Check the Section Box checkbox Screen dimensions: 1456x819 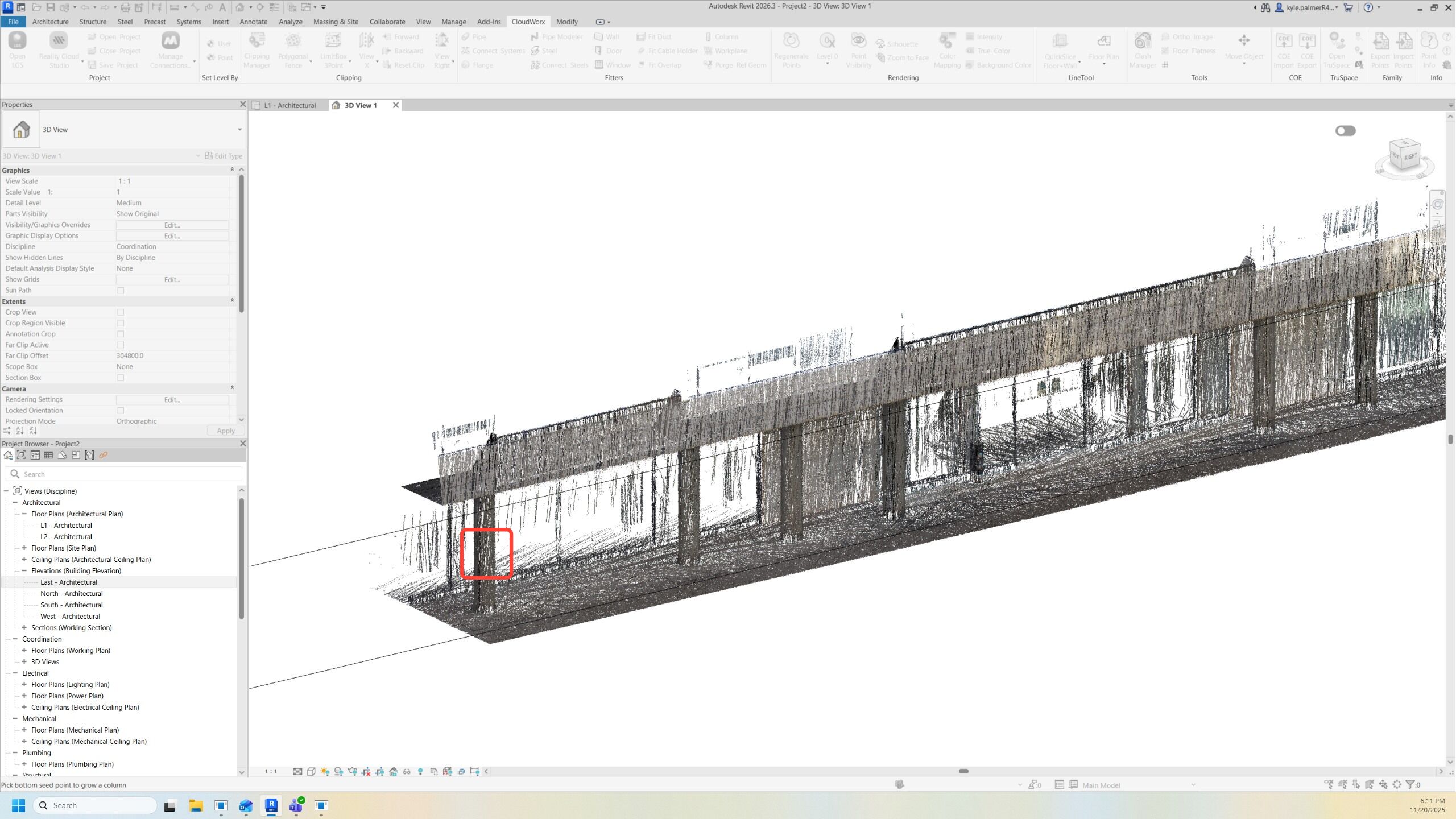pyautogui.click(x=121, y=378)
